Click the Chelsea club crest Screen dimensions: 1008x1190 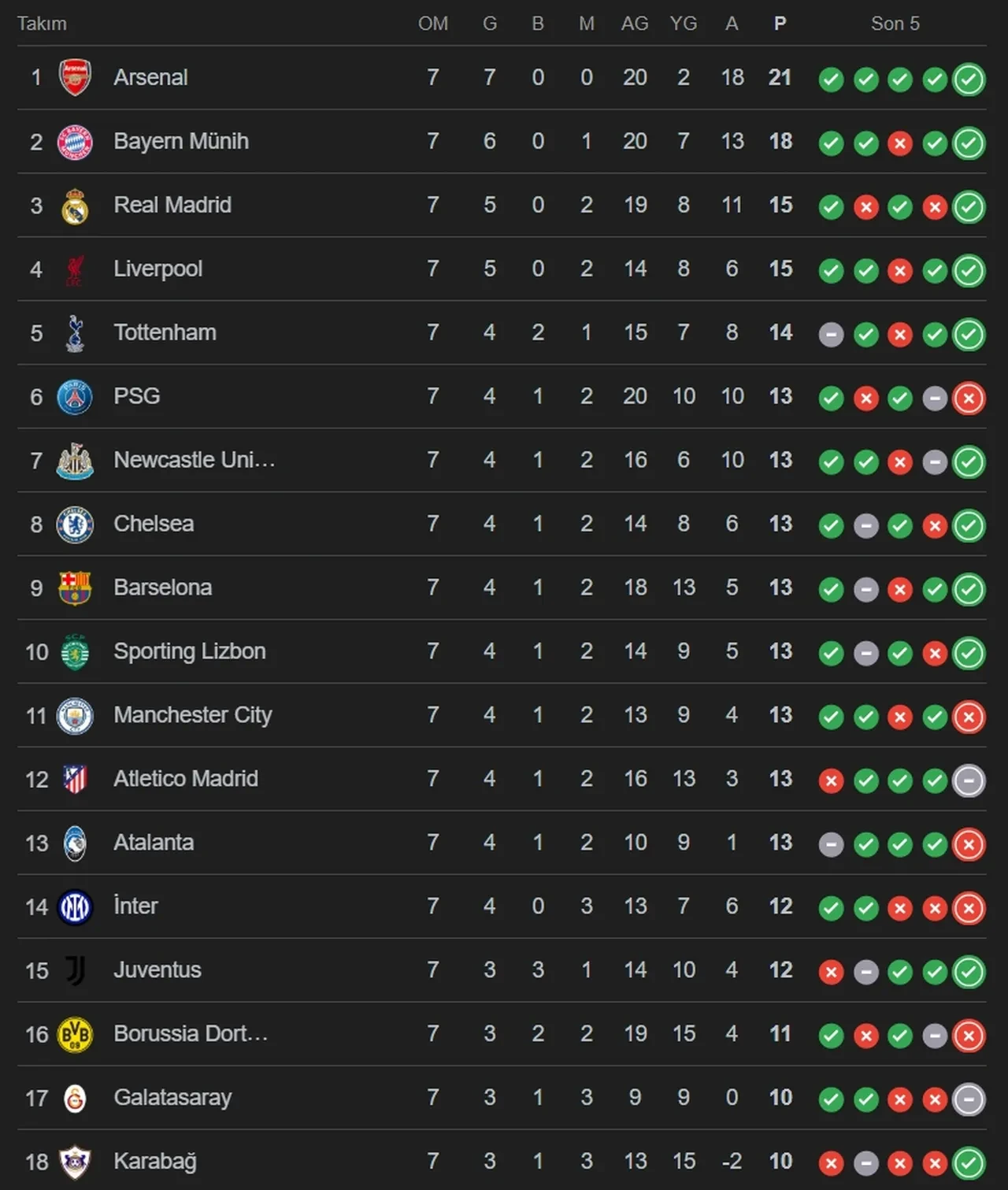point(75,525)
